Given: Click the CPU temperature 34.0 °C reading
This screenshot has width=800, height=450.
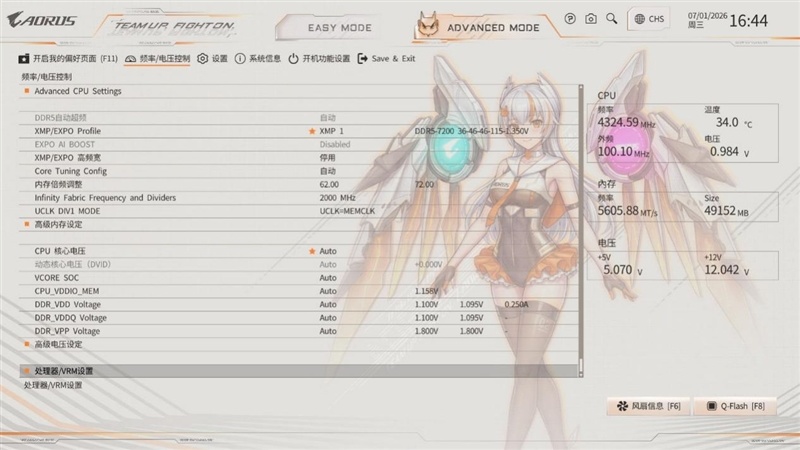Looking at the screenshot, I should pos(734,122).
